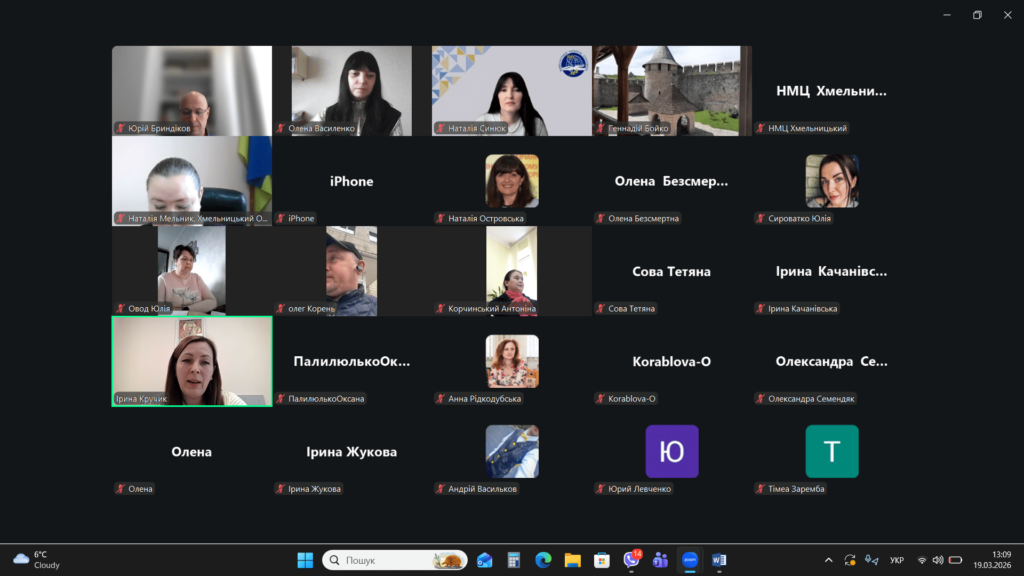The width and height of the screenshot is (1024, 576).
Task: Click the purple Ю avatar of Юрий Левченко
Action: pos(672,451)
